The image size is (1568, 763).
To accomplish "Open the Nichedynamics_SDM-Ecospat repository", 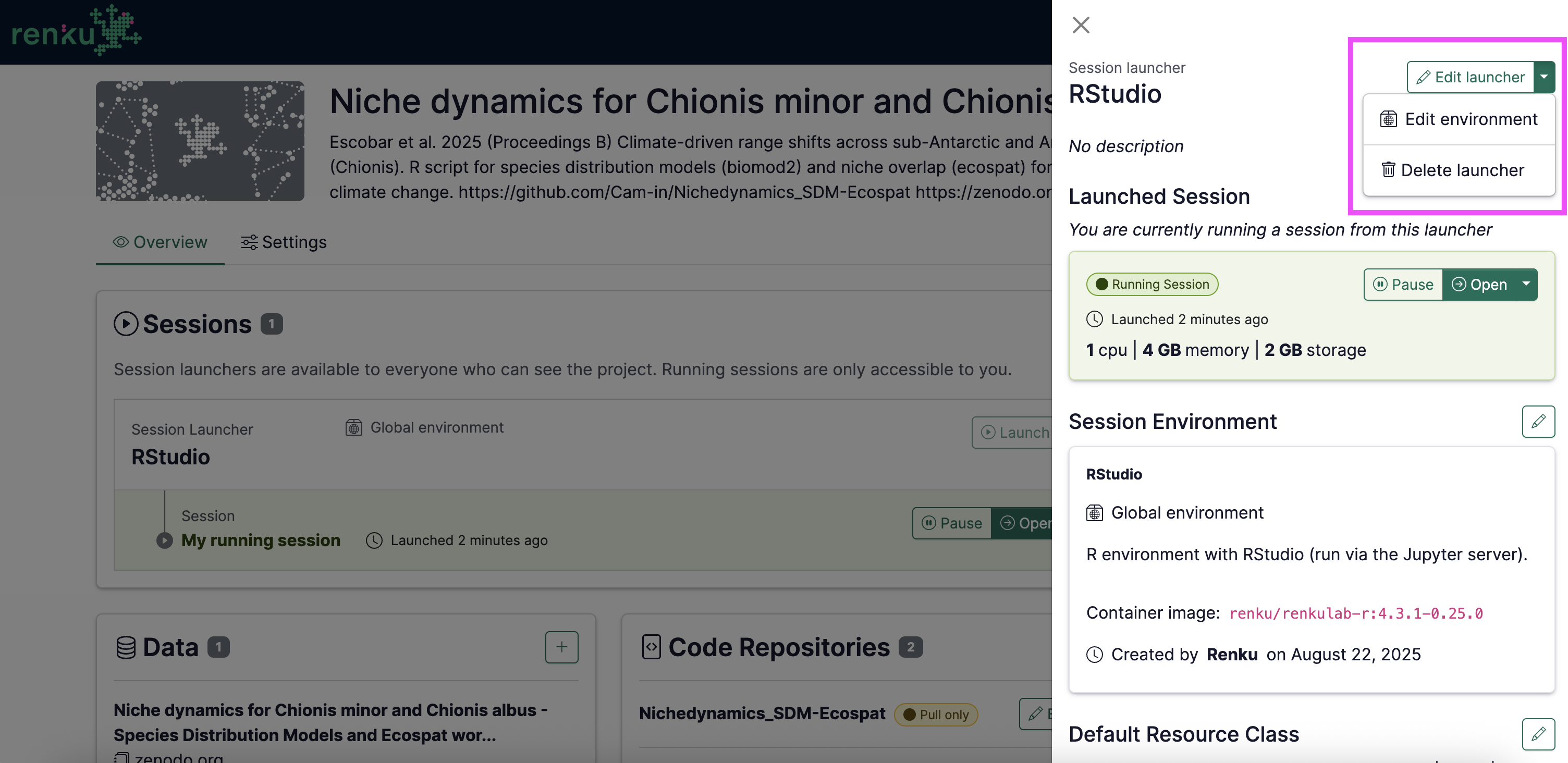I will click(x=762, y=713).
